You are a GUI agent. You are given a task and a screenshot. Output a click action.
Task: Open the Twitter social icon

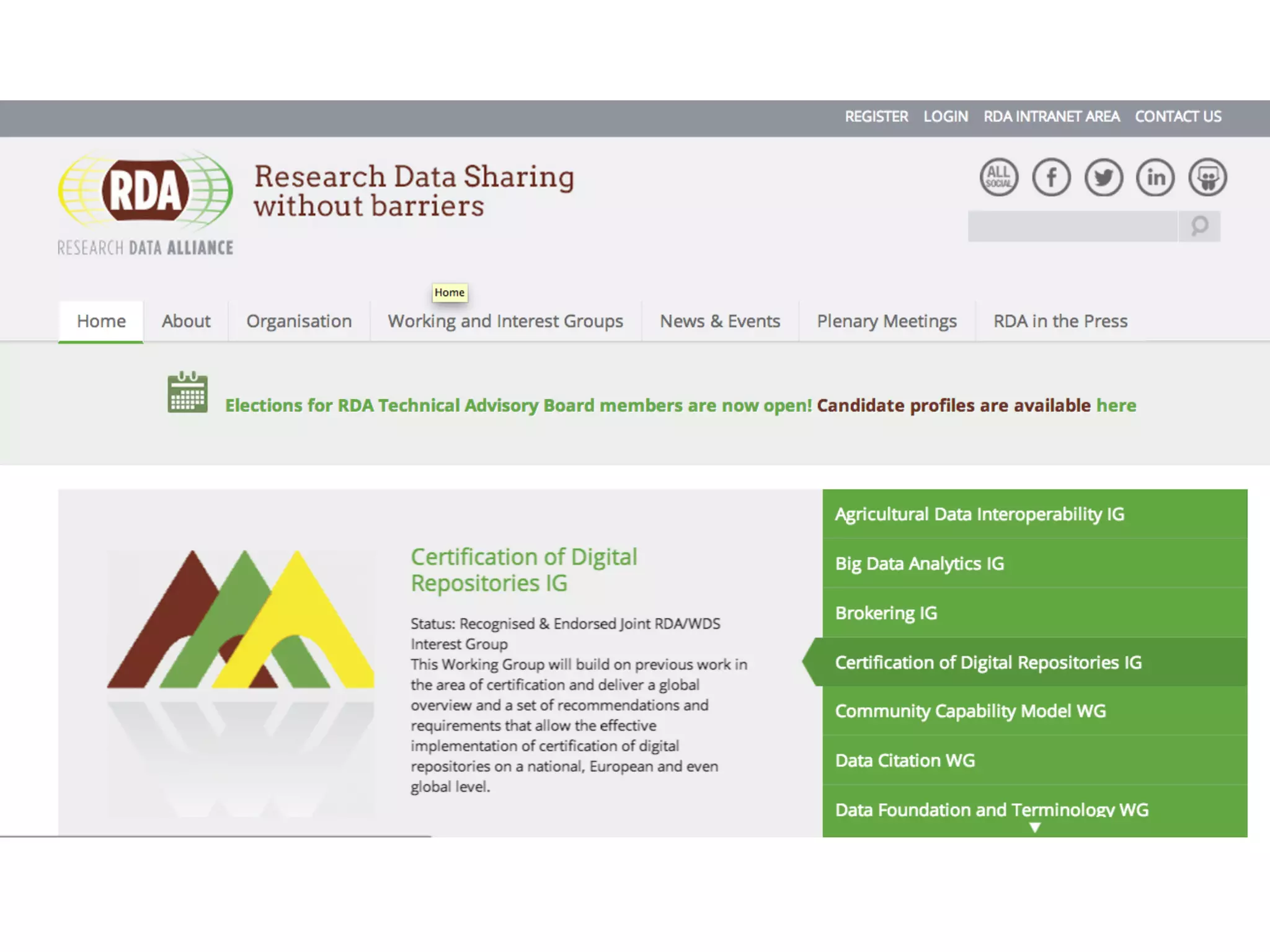coord(1103,177)
